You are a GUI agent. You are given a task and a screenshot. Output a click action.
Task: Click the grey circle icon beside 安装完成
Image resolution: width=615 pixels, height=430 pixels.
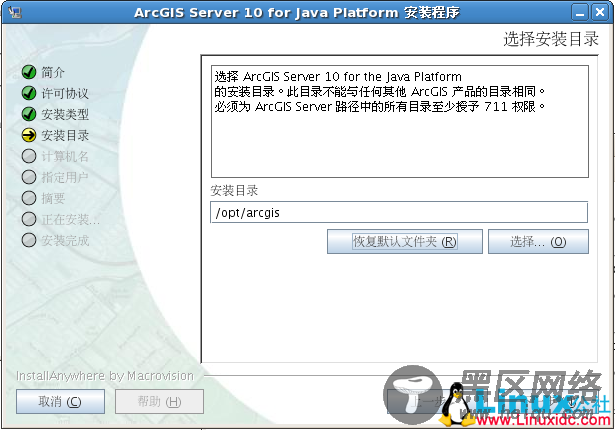coord(29,240)
